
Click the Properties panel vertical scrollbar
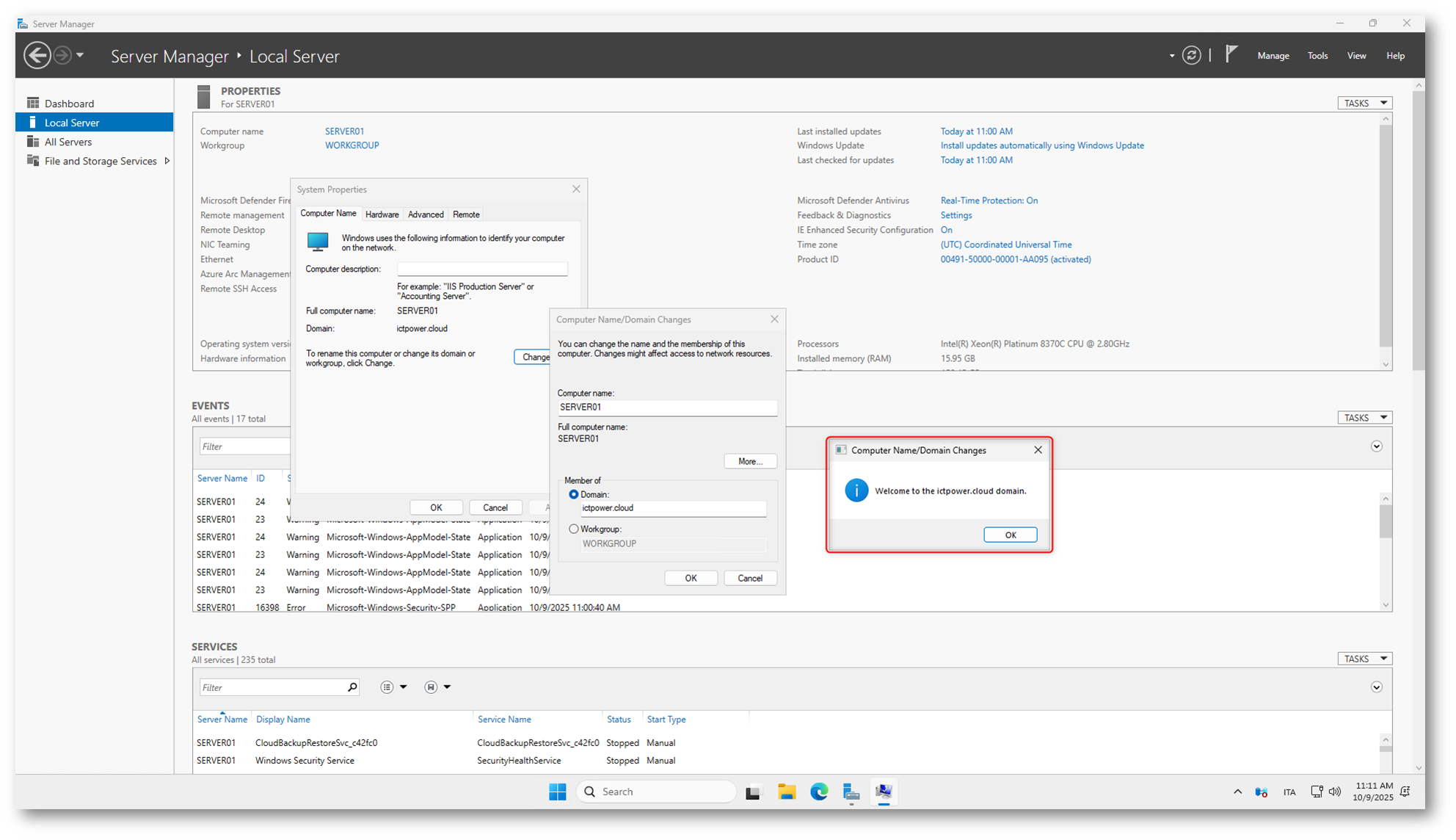tap(1385, 235)
